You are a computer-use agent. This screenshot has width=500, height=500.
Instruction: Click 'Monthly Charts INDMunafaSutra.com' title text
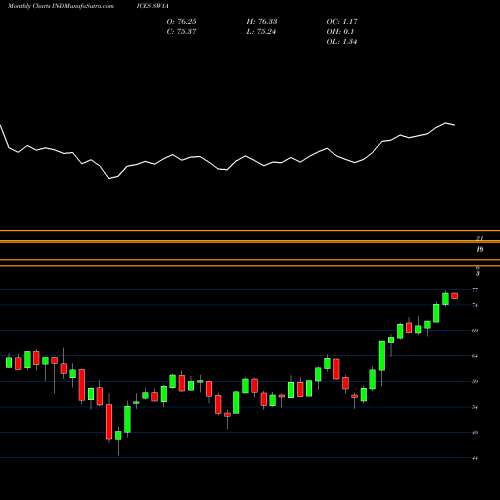tap(61, 6)
